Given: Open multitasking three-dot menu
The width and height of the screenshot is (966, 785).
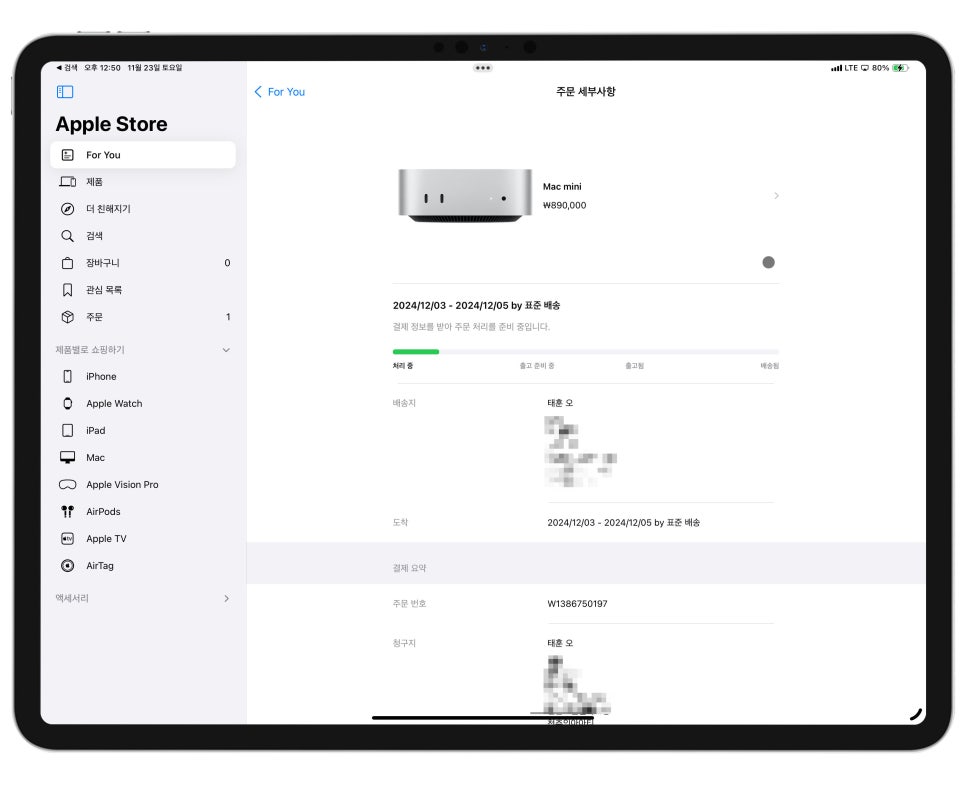Looking at the screenshot, I should (x=483, y=68).
